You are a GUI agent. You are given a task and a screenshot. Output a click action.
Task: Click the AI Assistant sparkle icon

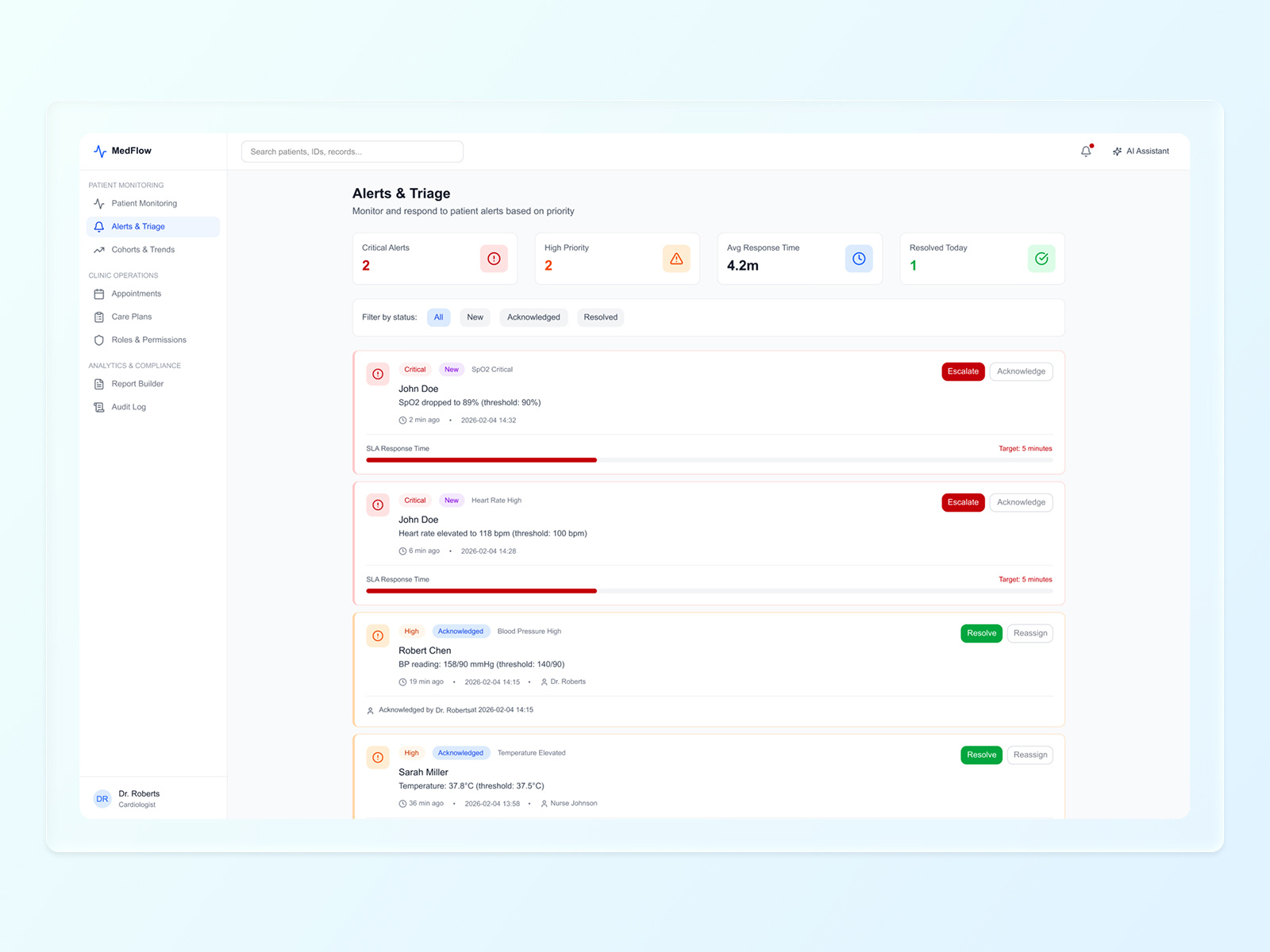coord(1117,152)
